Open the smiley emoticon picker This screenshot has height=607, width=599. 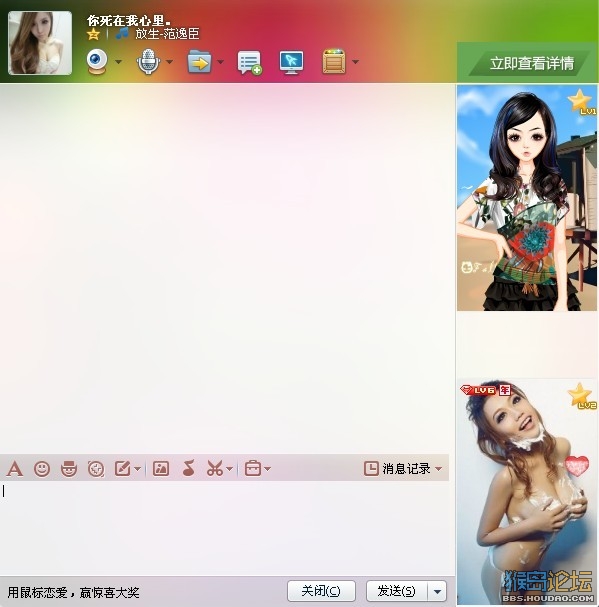pyautogui.click(x=42, y=469)
